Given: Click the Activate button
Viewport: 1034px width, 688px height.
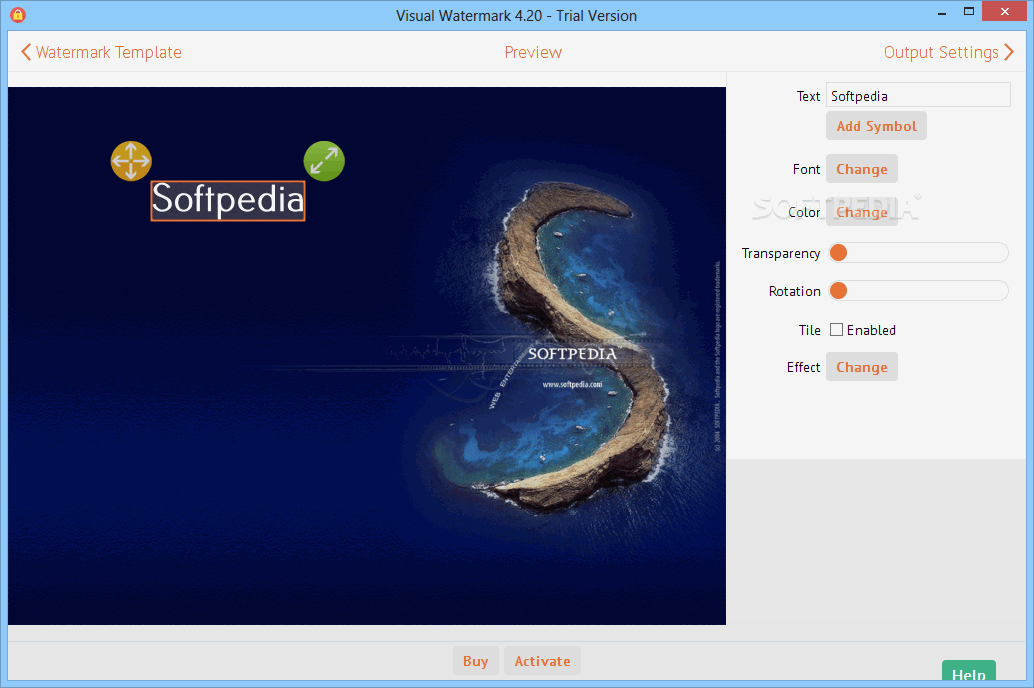Looking at the screenshot, I should click(542, 661).
